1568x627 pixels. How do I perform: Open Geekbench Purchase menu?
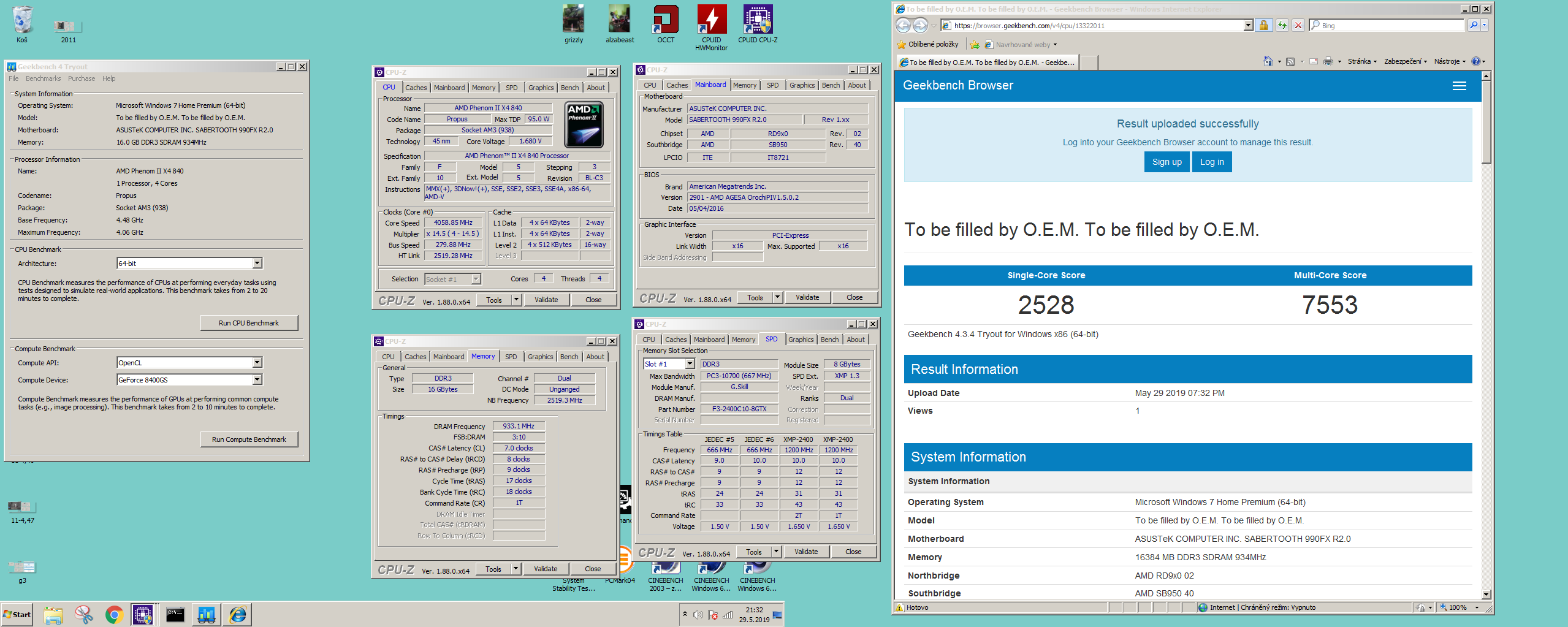tap(82, 78)
